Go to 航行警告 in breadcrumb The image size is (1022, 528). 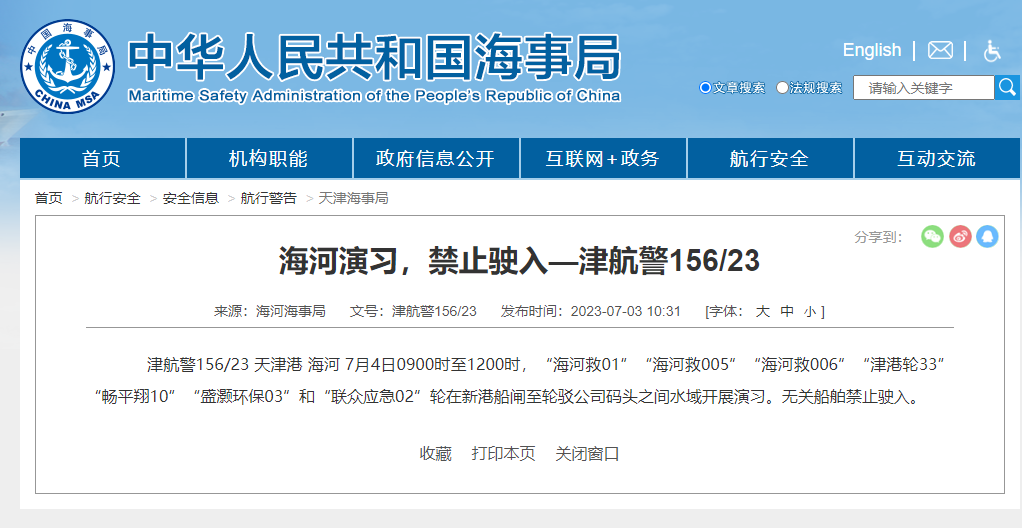tap(269, 198)
